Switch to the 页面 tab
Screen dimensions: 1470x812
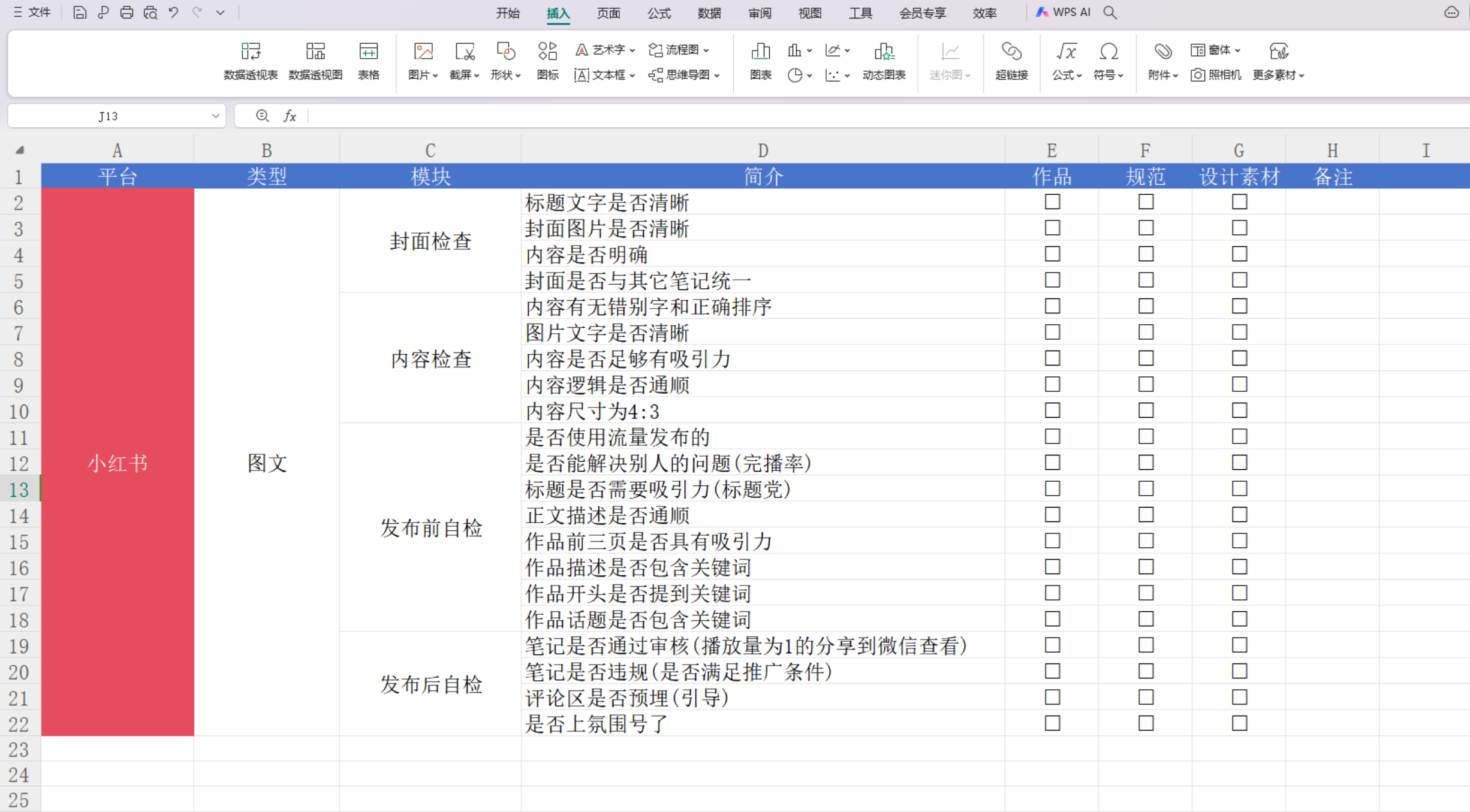tap(608, 13)
